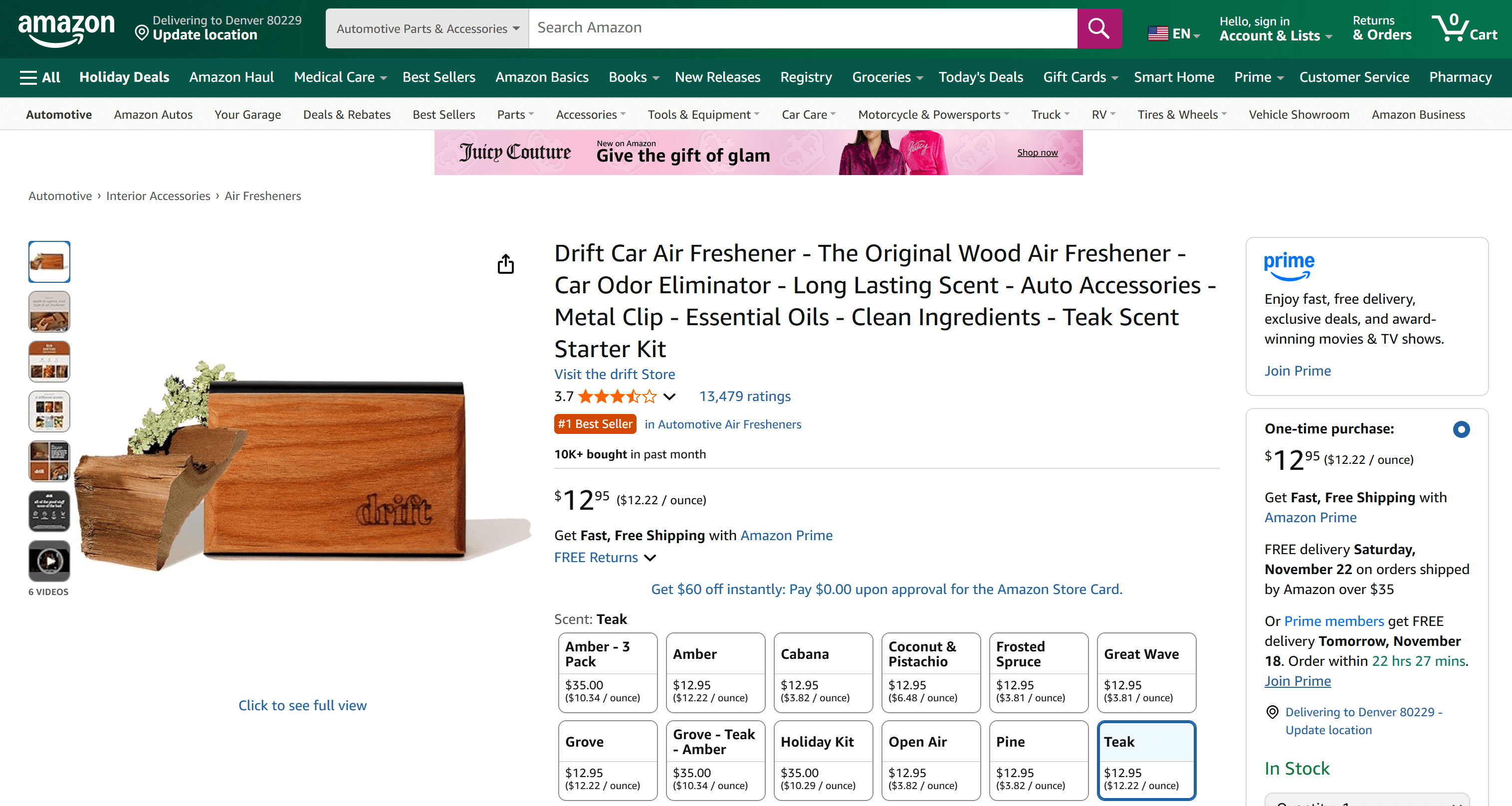Click Join Prime in the prime box
The height and width of the screenshot is (806, 1512).
pos(1297,371)
